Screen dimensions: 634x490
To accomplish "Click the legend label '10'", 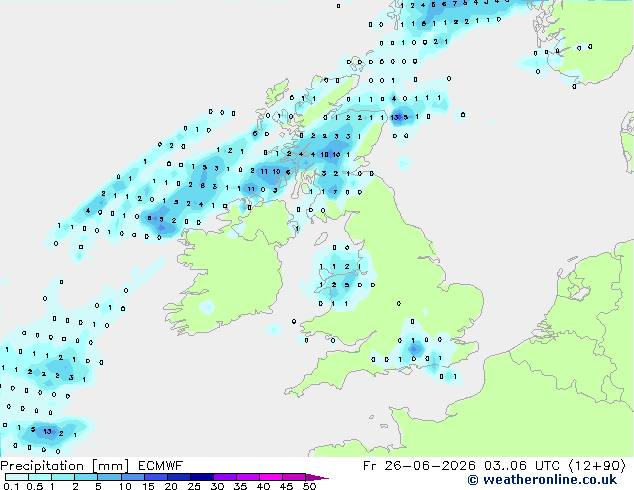I will pyautogui.click(x=125, y=486).
